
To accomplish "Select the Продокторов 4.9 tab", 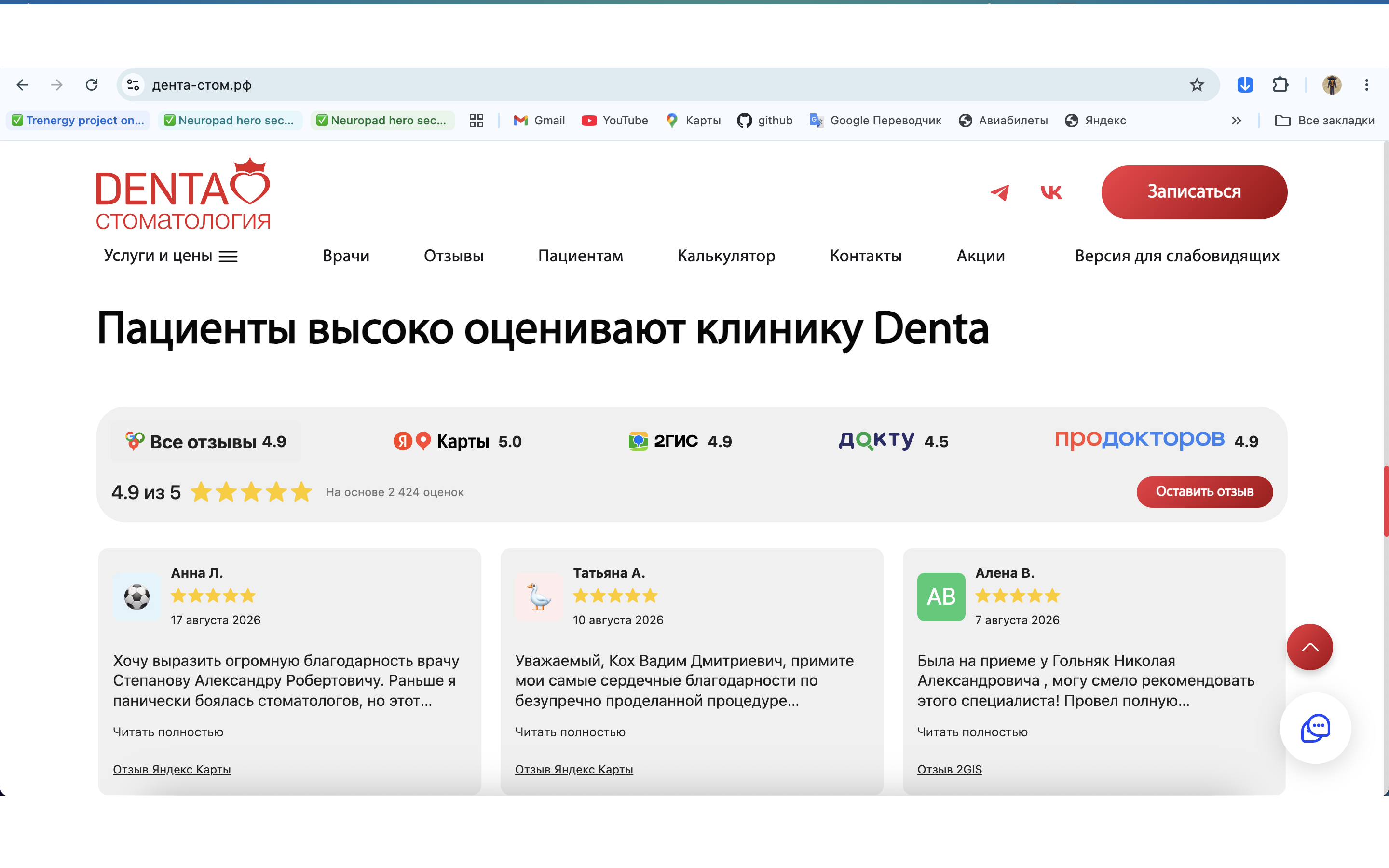I will coord(1157,440).
